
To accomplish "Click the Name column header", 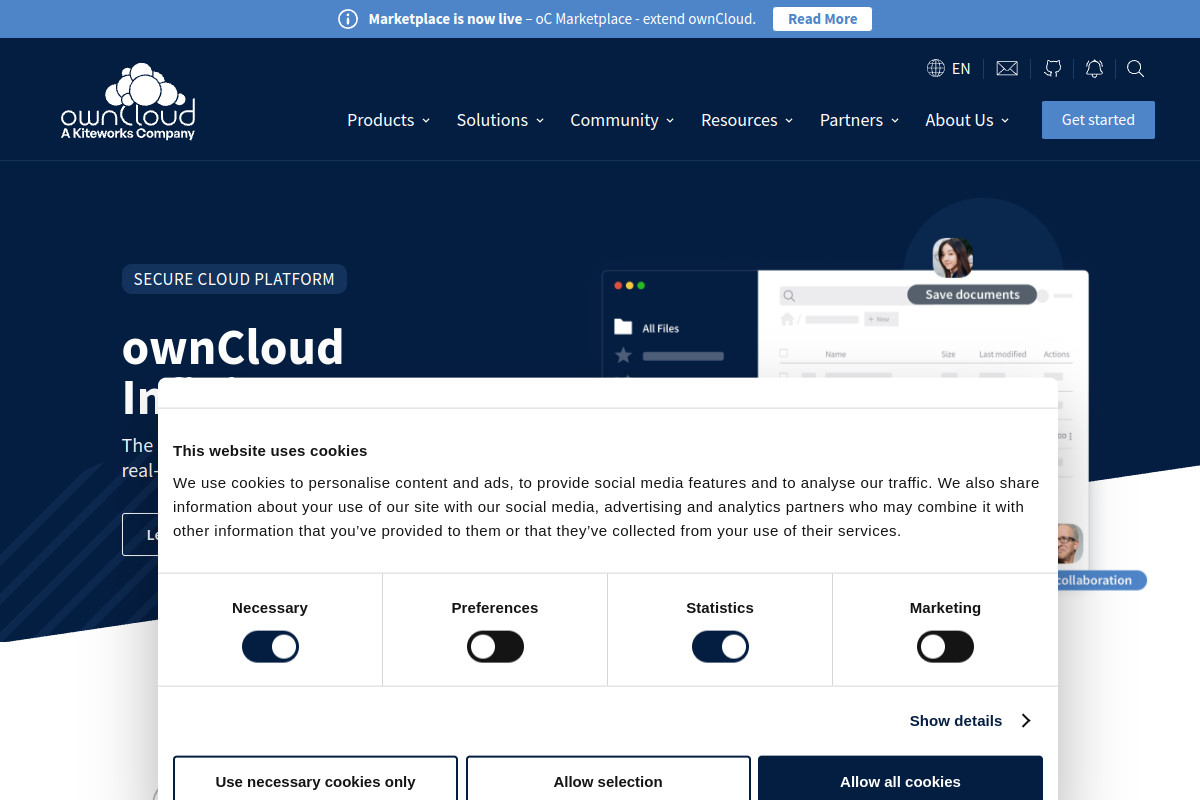I will (835, 354).
